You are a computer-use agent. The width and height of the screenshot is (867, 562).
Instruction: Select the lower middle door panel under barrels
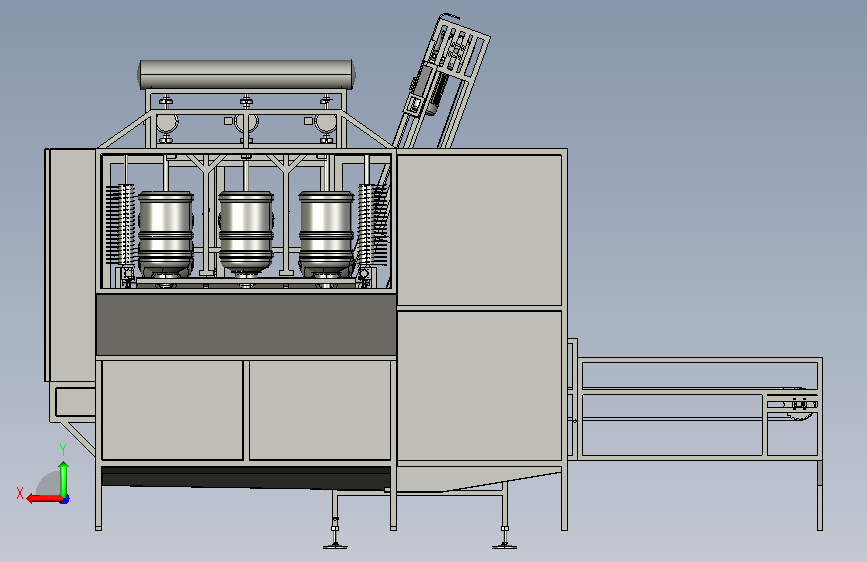[320, 410]
